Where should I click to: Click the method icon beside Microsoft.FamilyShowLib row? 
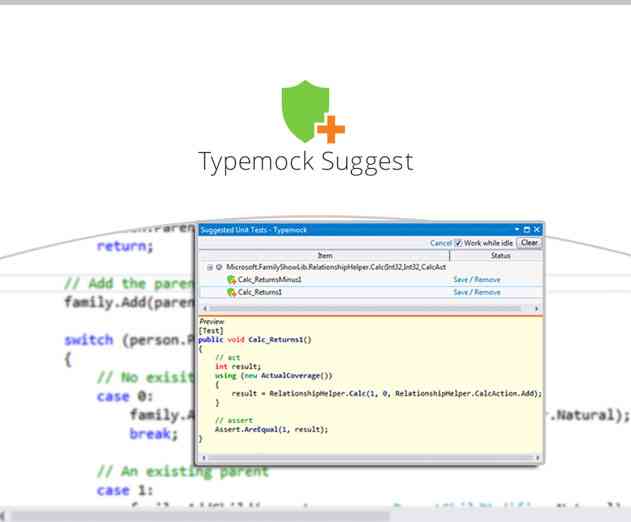[219, 267]
